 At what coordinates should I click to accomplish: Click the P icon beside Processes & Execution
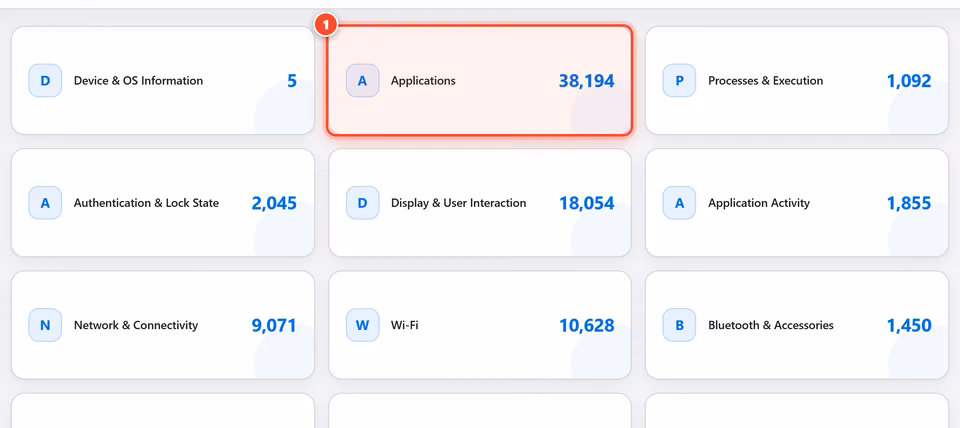pos(679,80)
